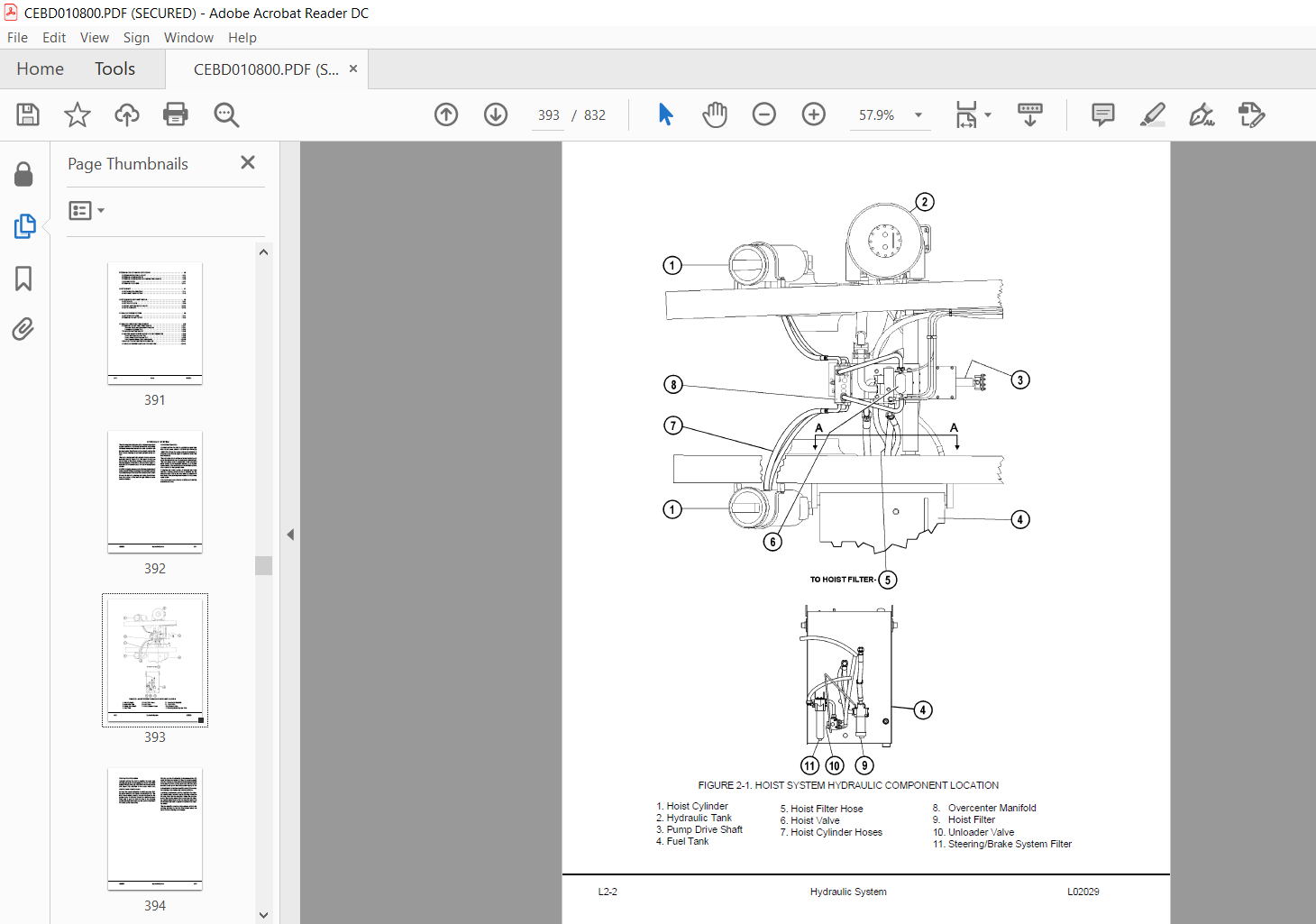1316x924 pixels.
Task: Switch to the Tools tab
Action: (114, 69)
